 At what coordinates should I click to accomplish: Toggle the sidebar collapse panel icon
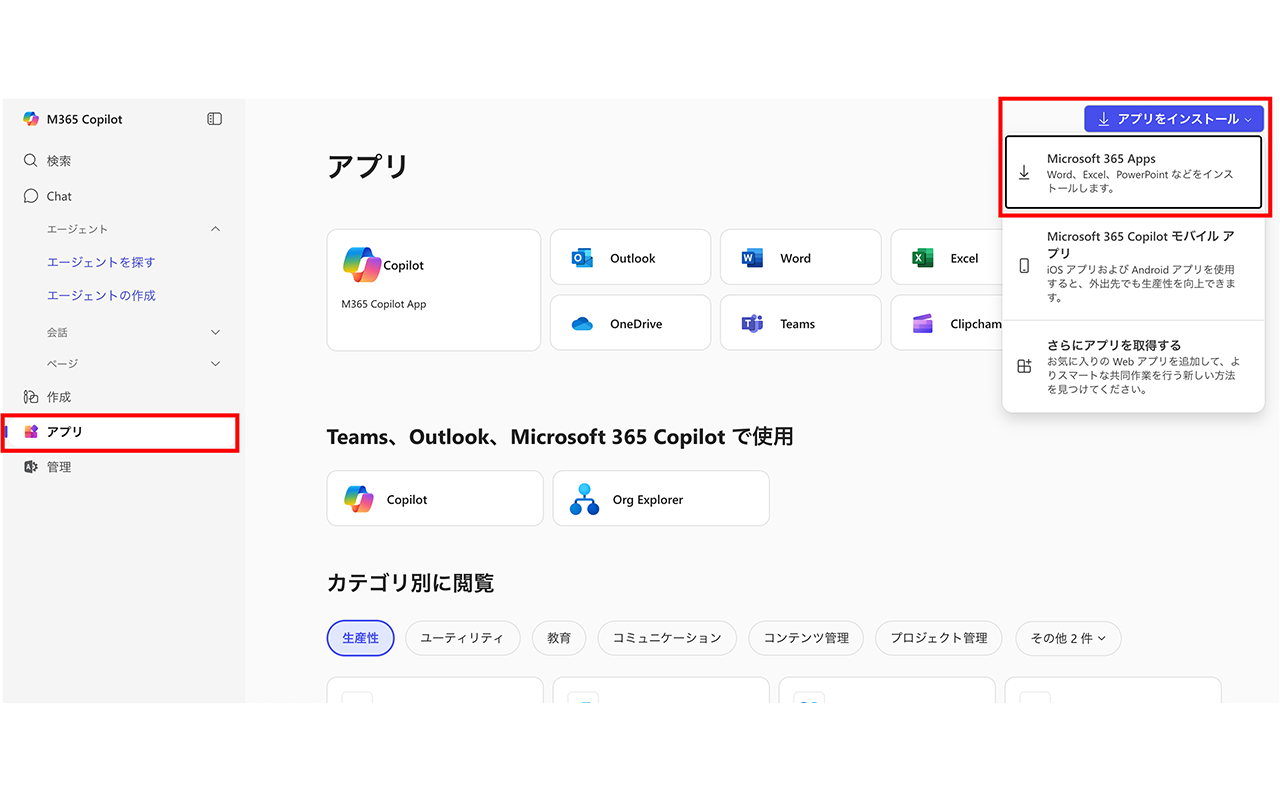pyautogui.click(x=214, y=119)
